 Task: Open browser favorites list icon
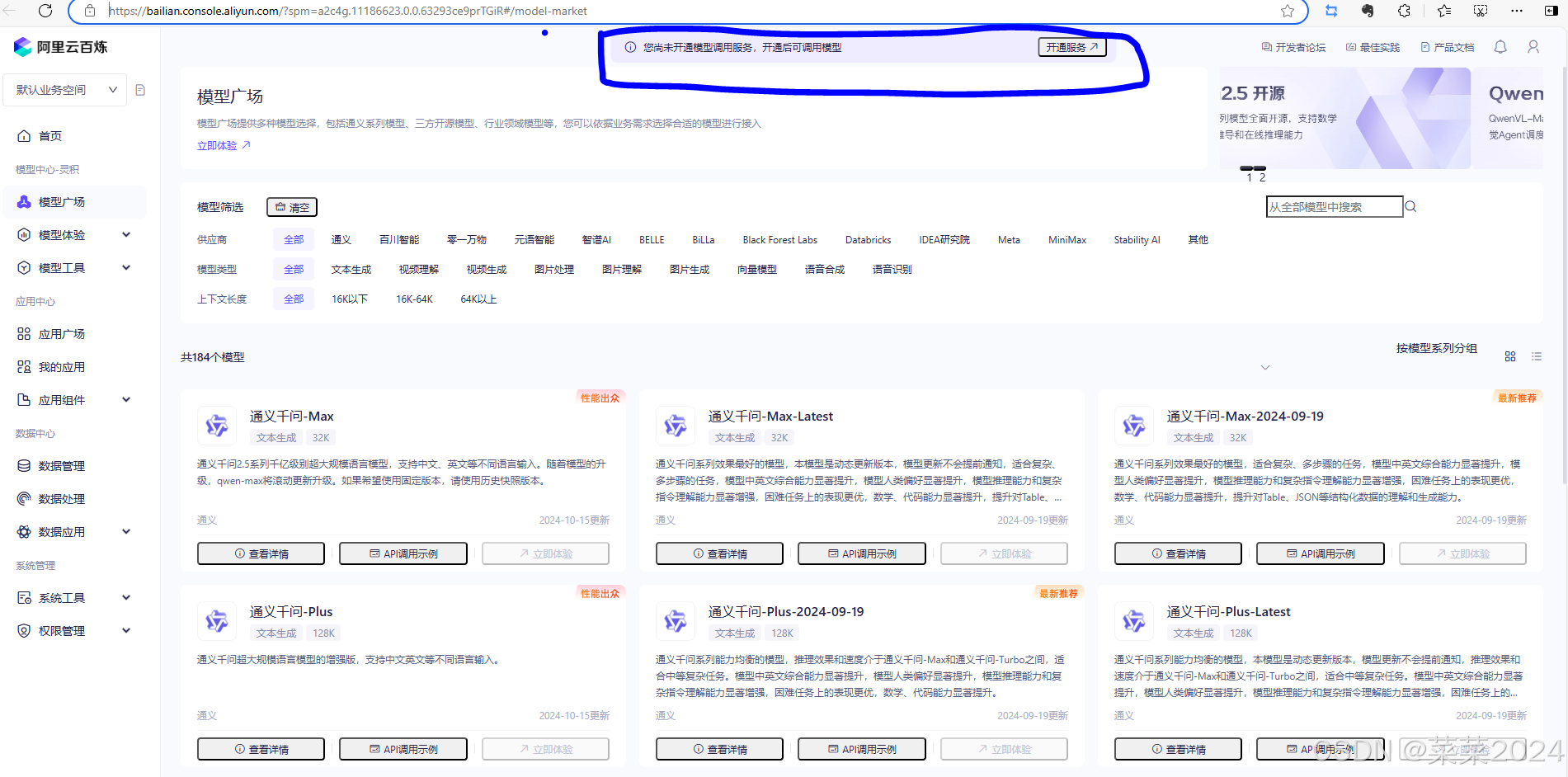click(x=1443, y=11)
